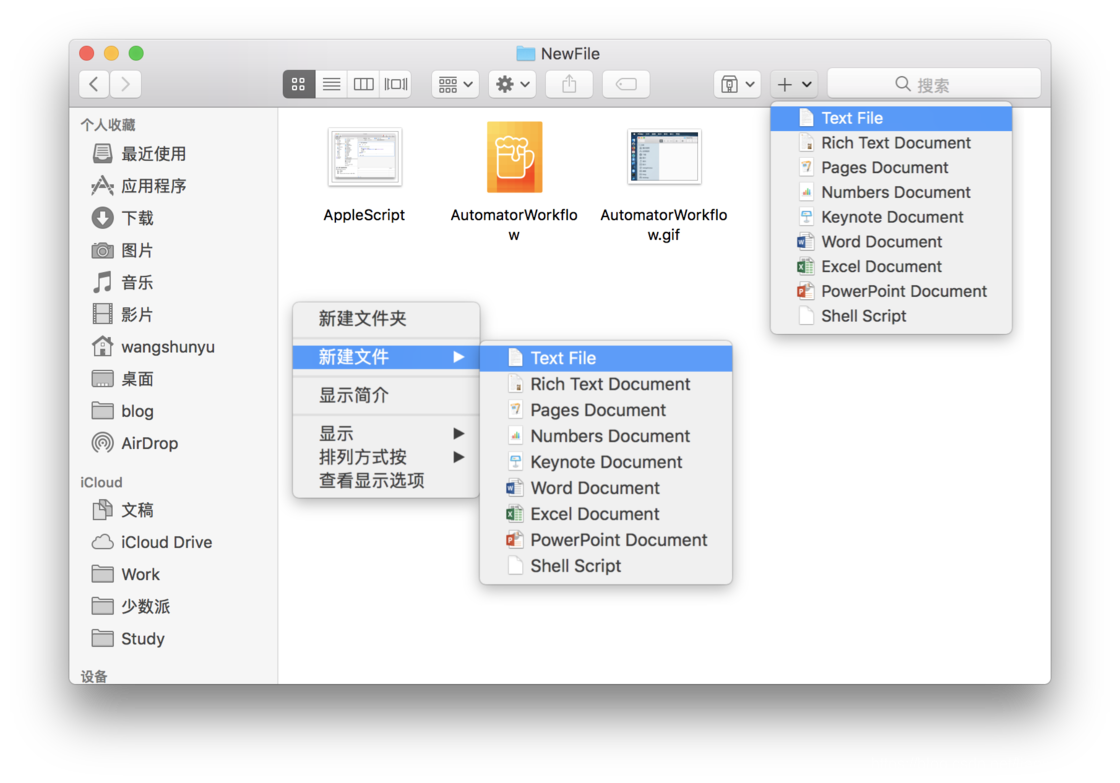Open 下载 in the sidebar
This screenshot has width=1120, height=783.
pos(123,218)
